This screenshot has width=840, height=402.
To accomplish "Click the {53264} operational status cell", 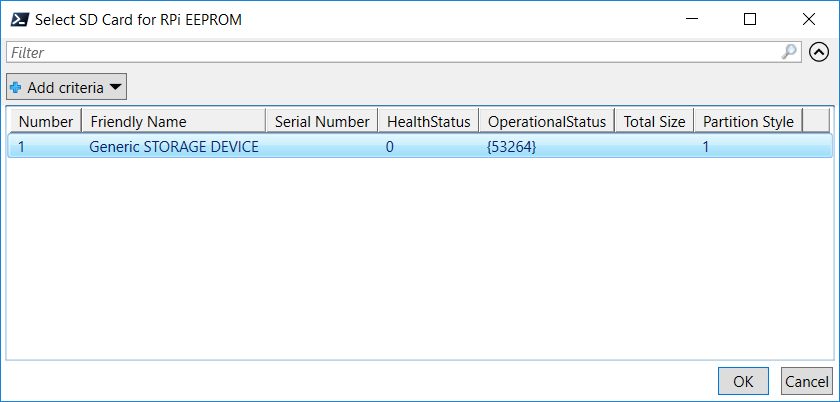I will coord(511,146).
